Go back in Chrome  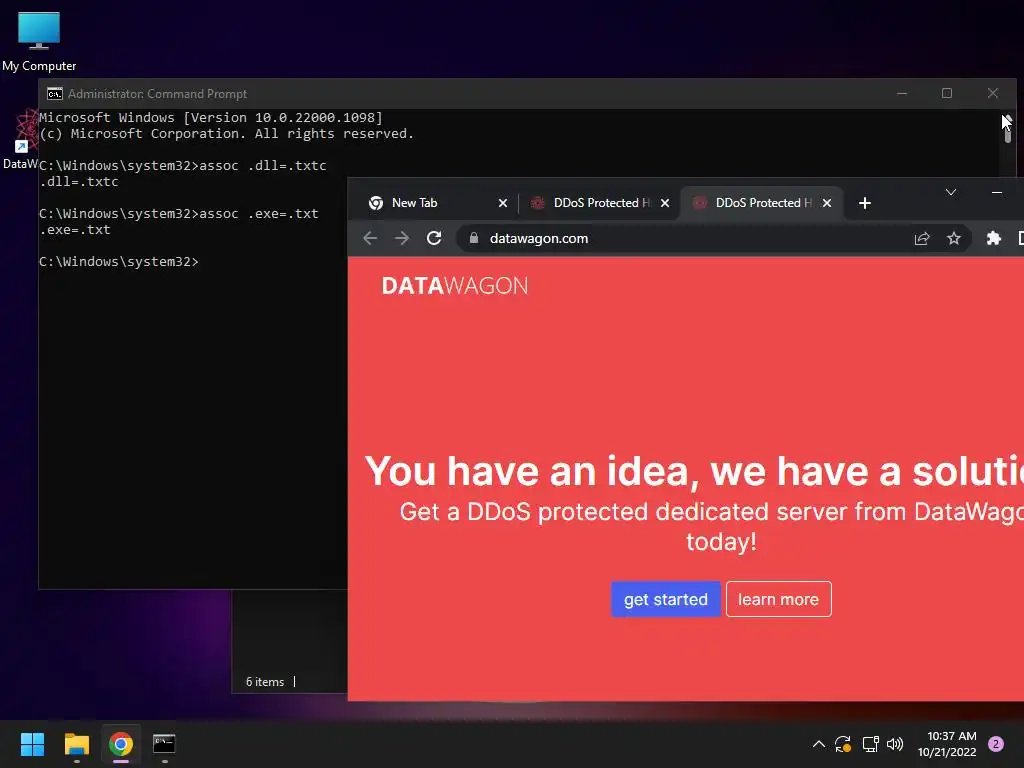370,238
